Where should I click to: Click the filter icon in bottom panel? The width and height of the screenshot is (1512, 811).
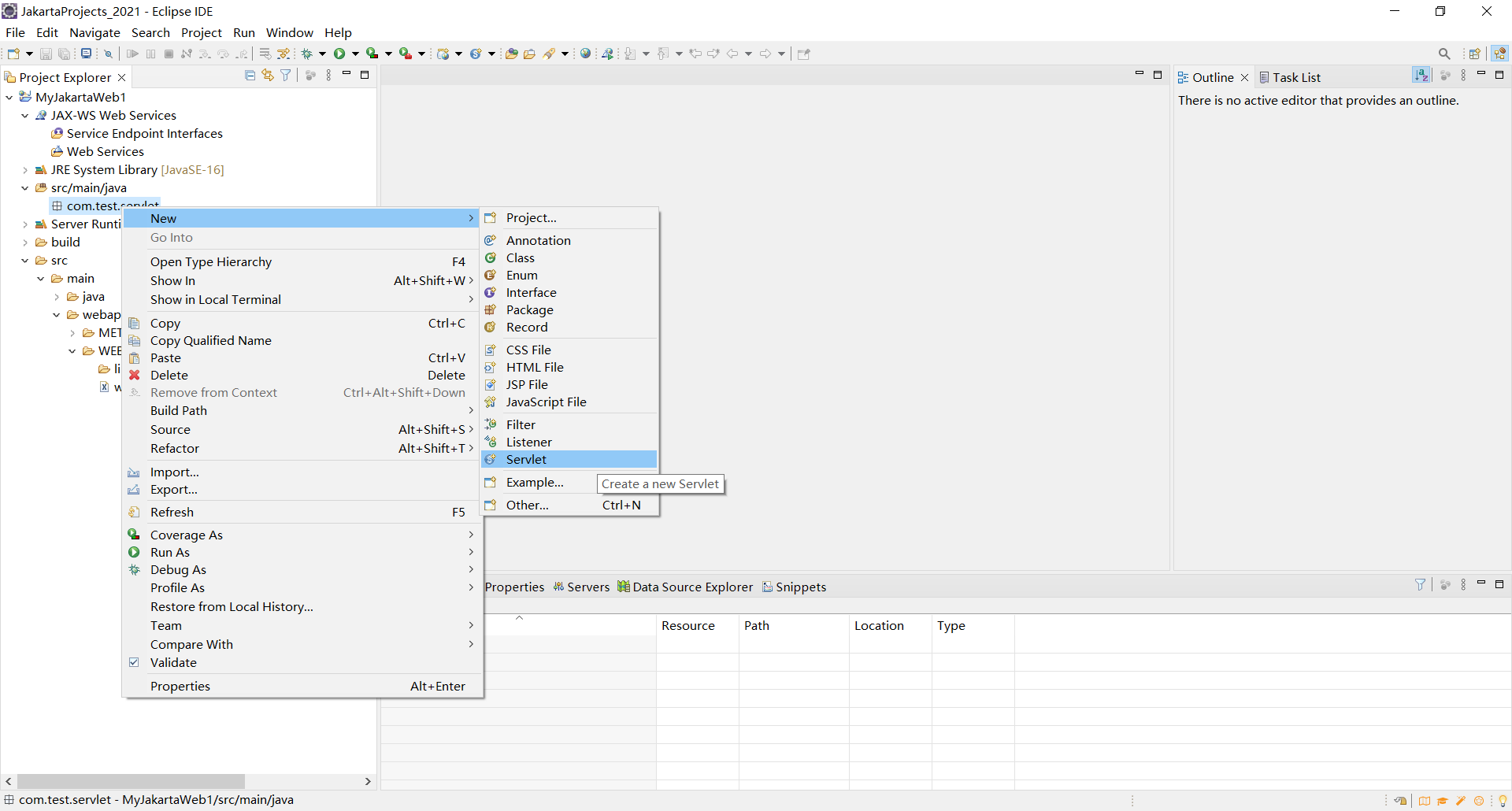1420,584
